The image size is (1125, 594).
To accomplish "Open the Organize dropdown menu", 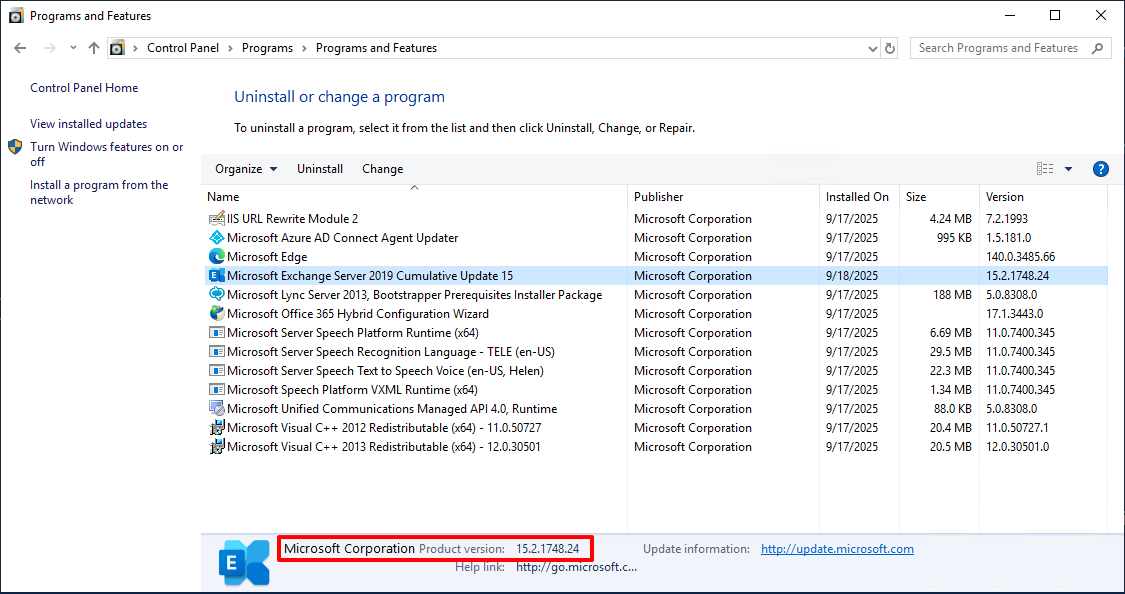I will pos(246,169).
